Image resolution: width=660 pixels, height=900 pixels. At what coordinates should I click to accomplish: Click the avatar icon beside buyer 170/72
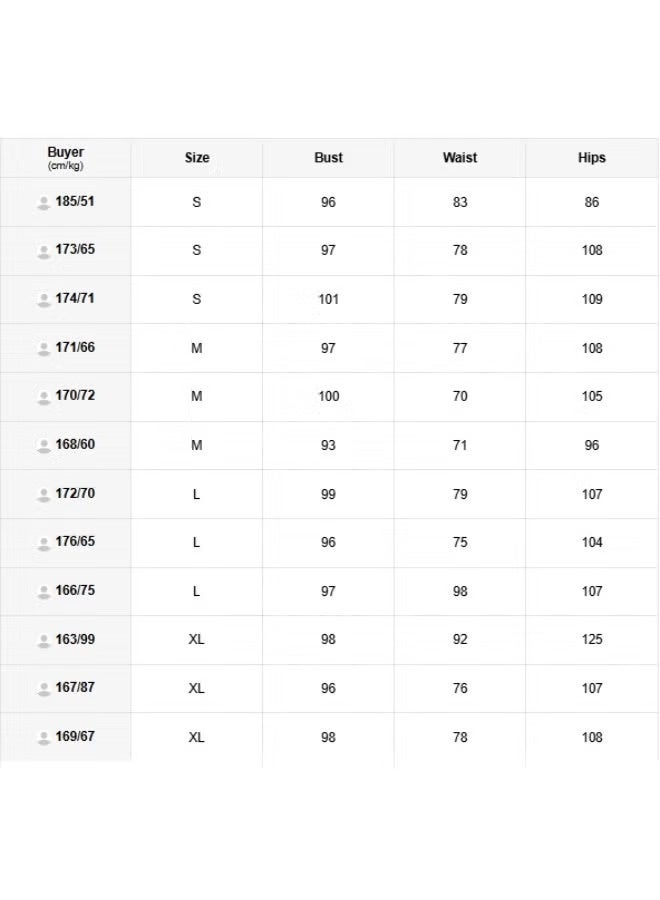44,397
